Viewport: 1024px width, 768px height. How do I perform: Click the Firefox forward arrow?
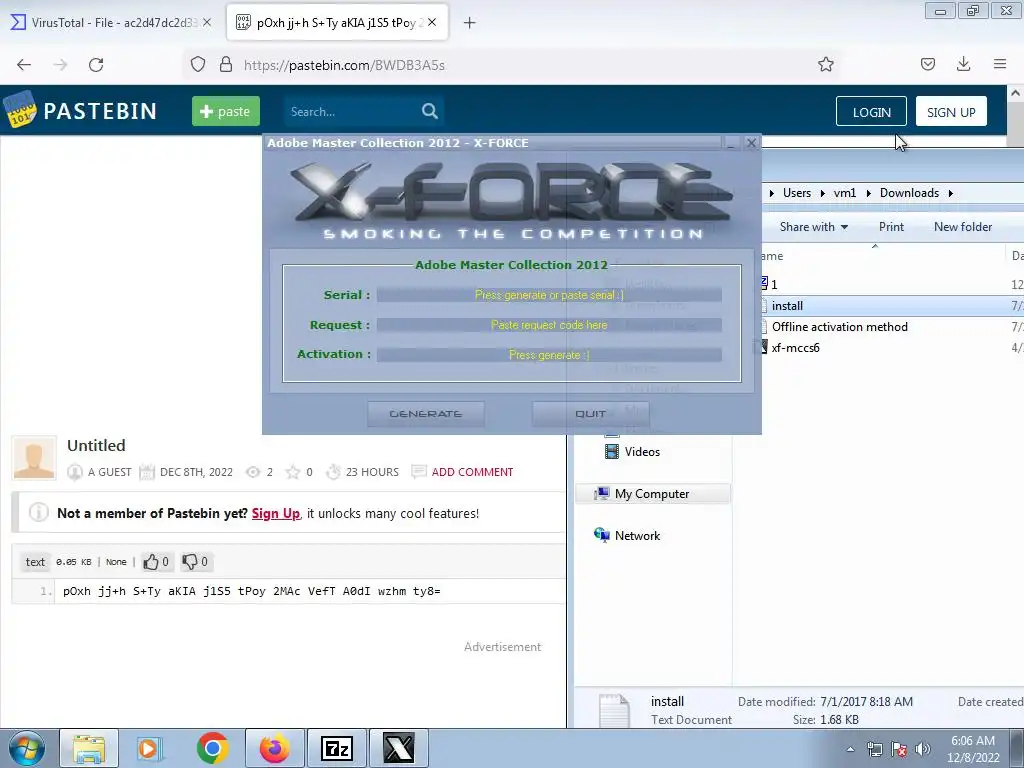coord(60,65)
